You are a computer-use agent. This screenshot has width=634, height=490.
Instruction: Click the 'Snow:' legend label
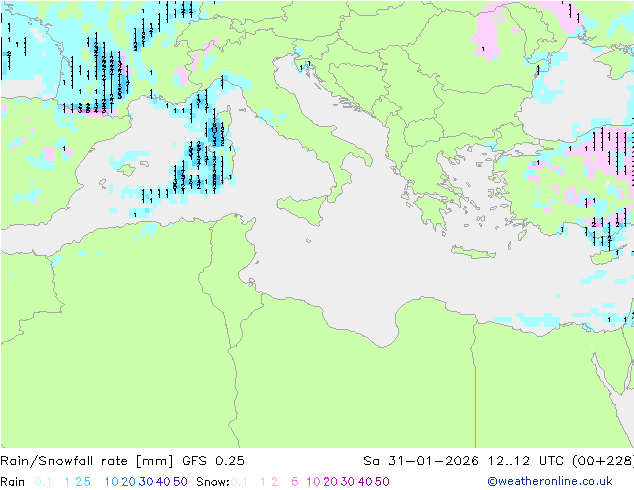pyautogui.click(x=213, y=482)
